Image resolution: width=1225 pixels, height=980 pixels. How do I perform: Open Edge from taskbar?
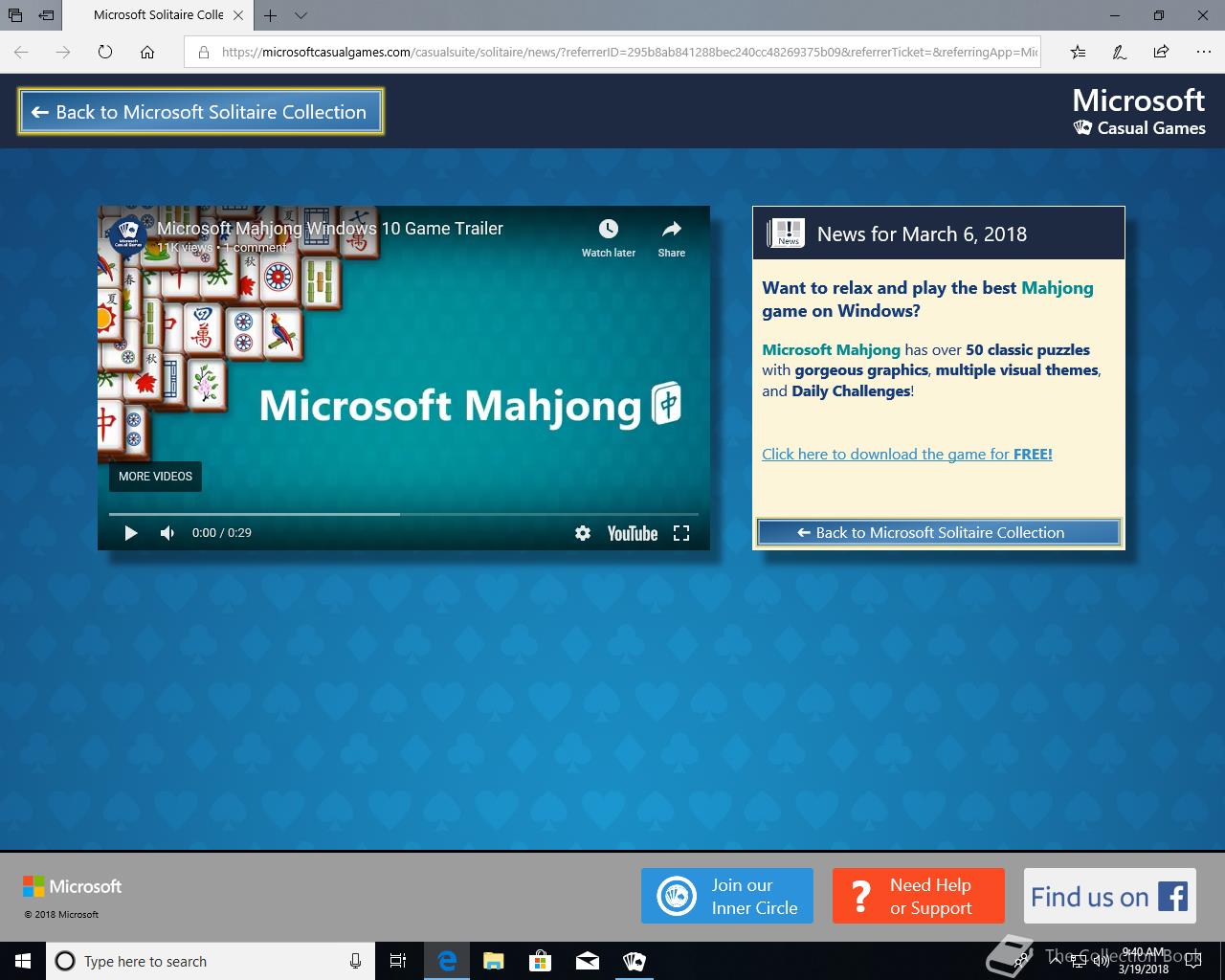(447, 961)
